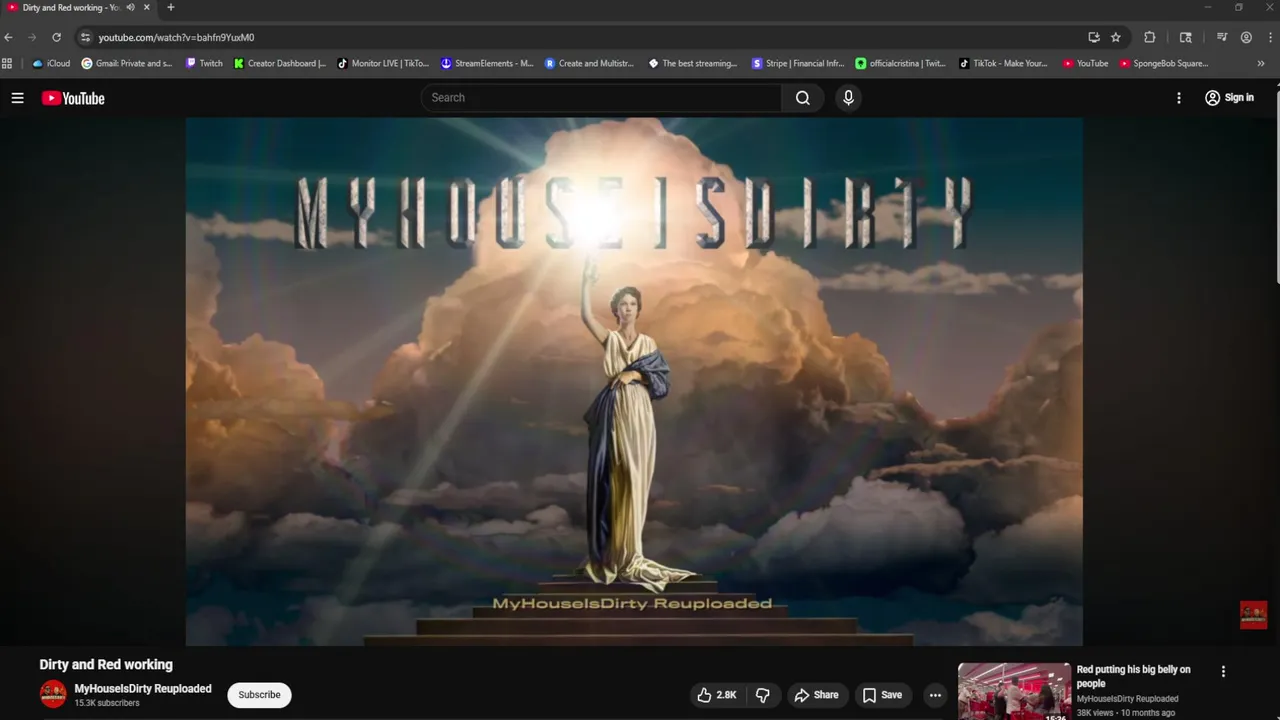Image resolution: width=1280 pixels, height=720 pixels.
Task: Open Twitch bookmark
Action: click(205, 63)
